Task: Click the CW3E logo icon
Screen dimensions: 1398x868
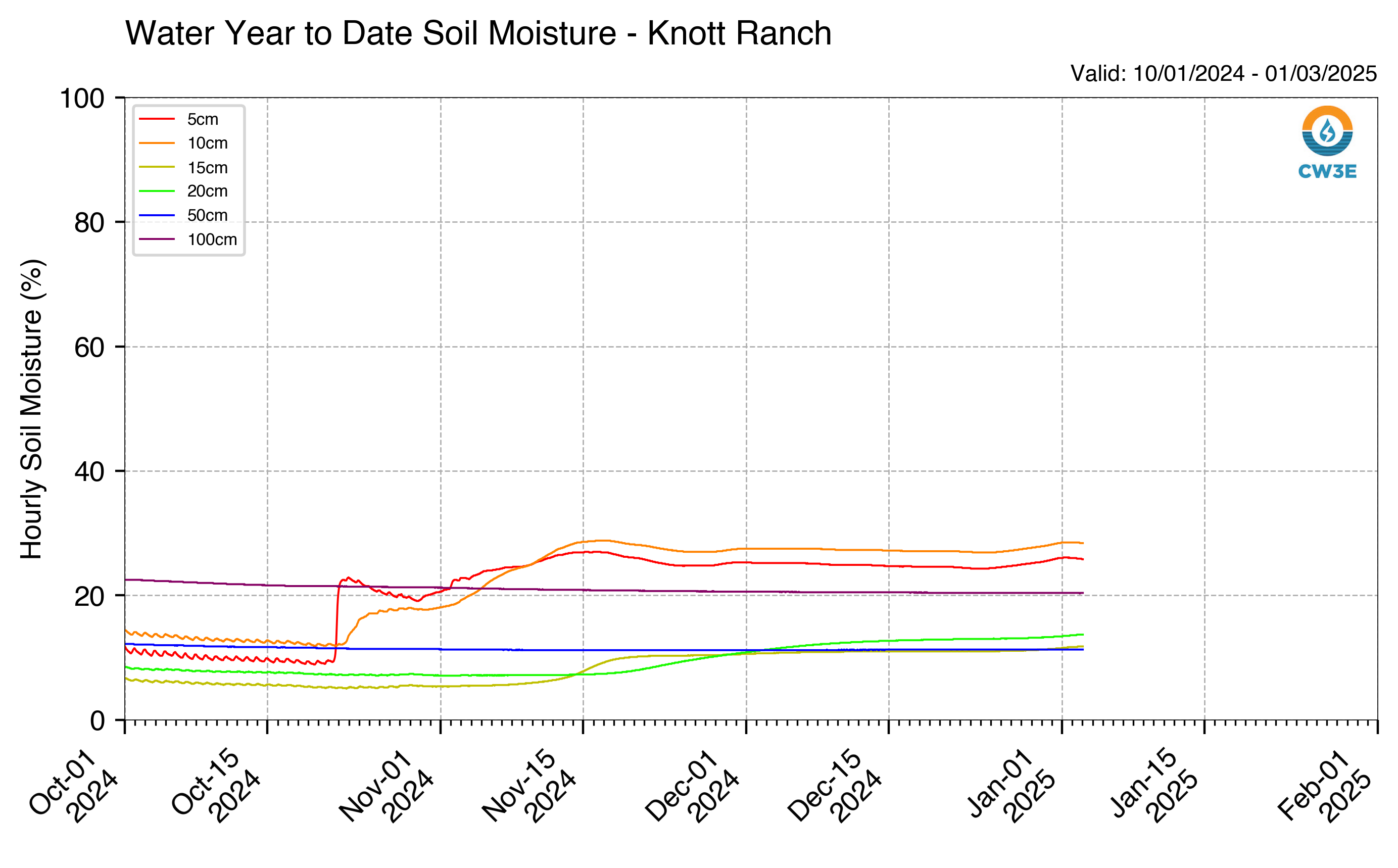Action: coord(1327,131)
